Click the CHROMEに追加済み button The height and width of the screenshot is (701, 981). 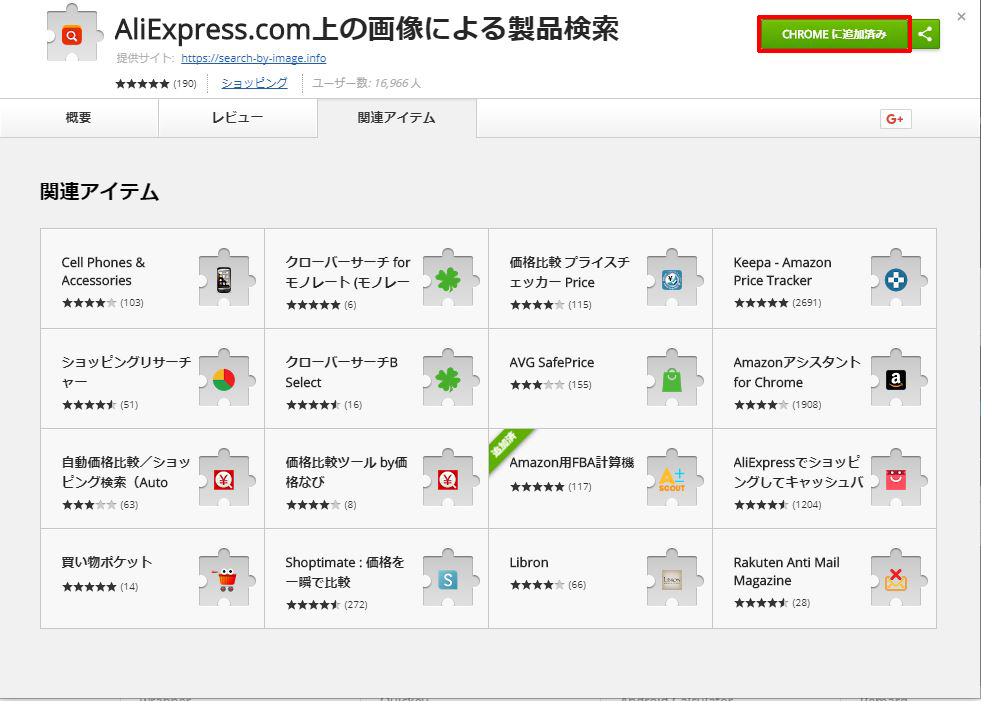[x=834, y=34]
